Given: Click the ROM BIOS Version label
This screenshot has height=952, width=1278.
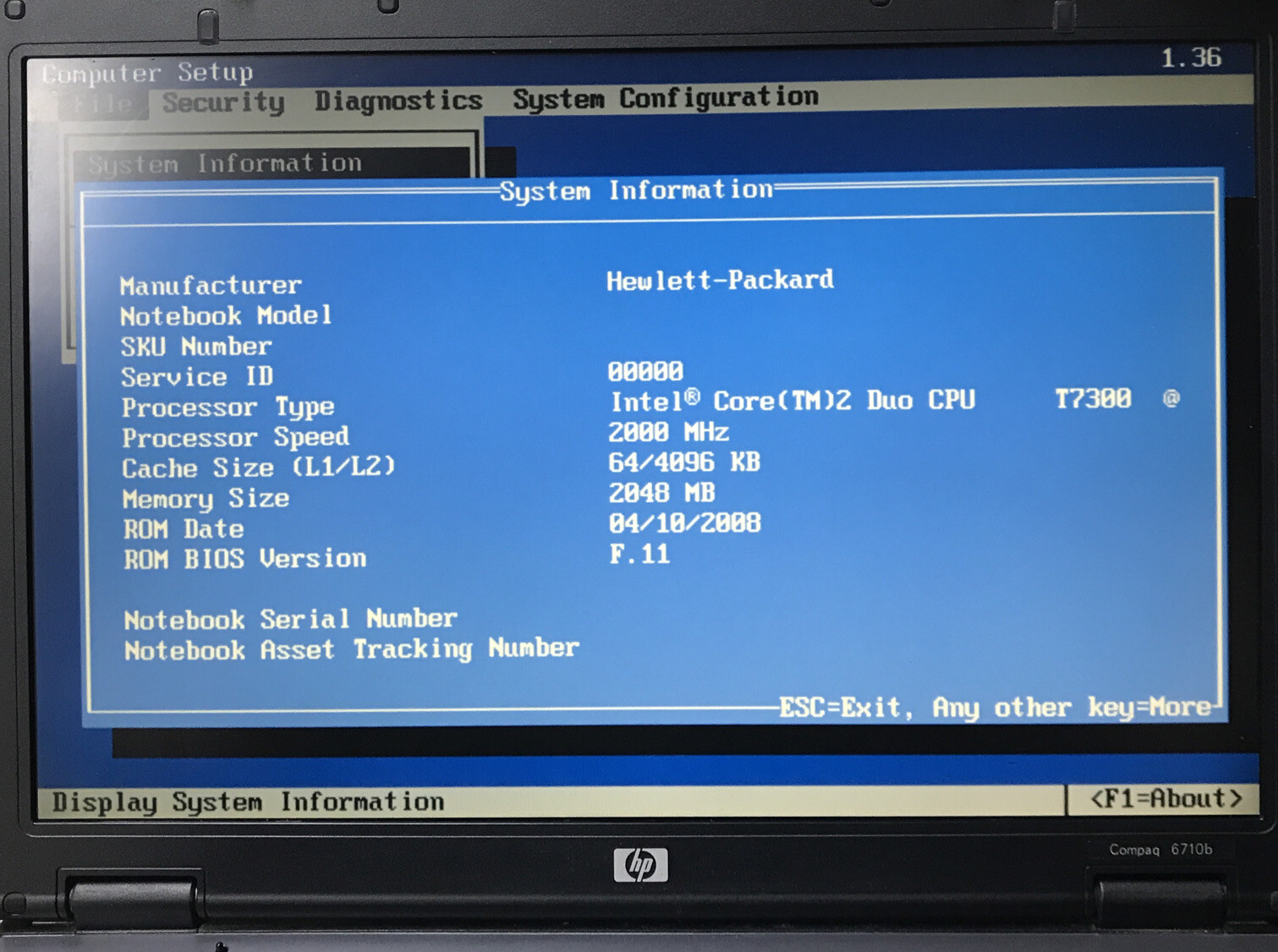Looking at the screenshot, I should click(245, 559).
